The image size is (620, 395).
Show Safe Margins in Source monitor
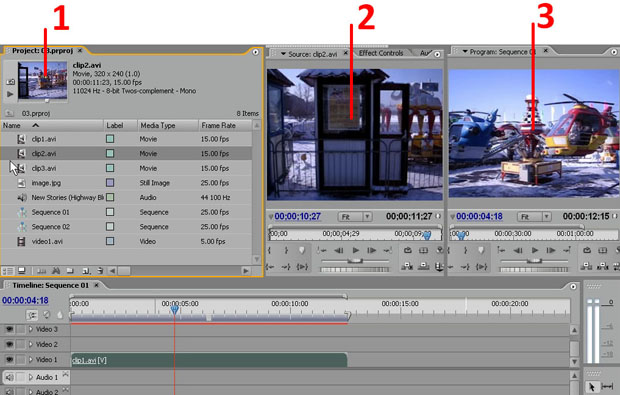tap(423, 250)
